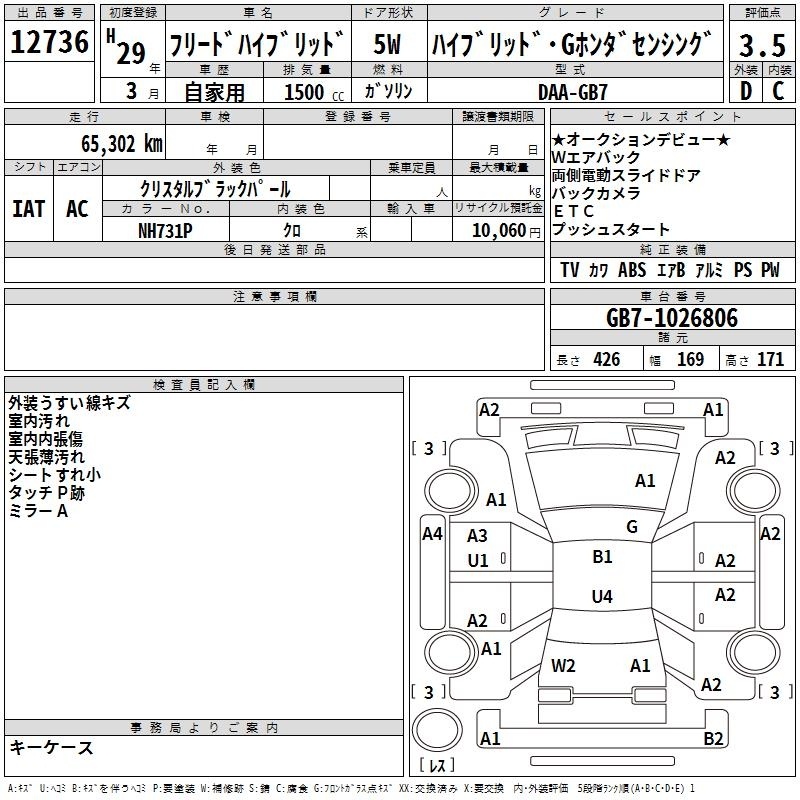Viewport: 800px width, 800px height.
Task: Click the chassis number GB7-1026806
Action: [672, 319]
